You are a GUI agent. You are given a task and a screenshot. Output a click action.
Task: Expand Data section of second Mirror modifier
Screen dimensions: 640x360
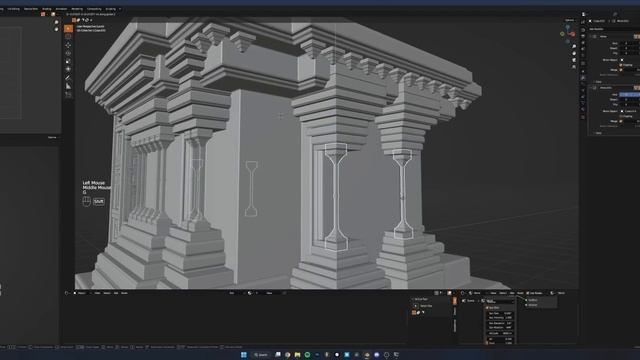(598, 133)
